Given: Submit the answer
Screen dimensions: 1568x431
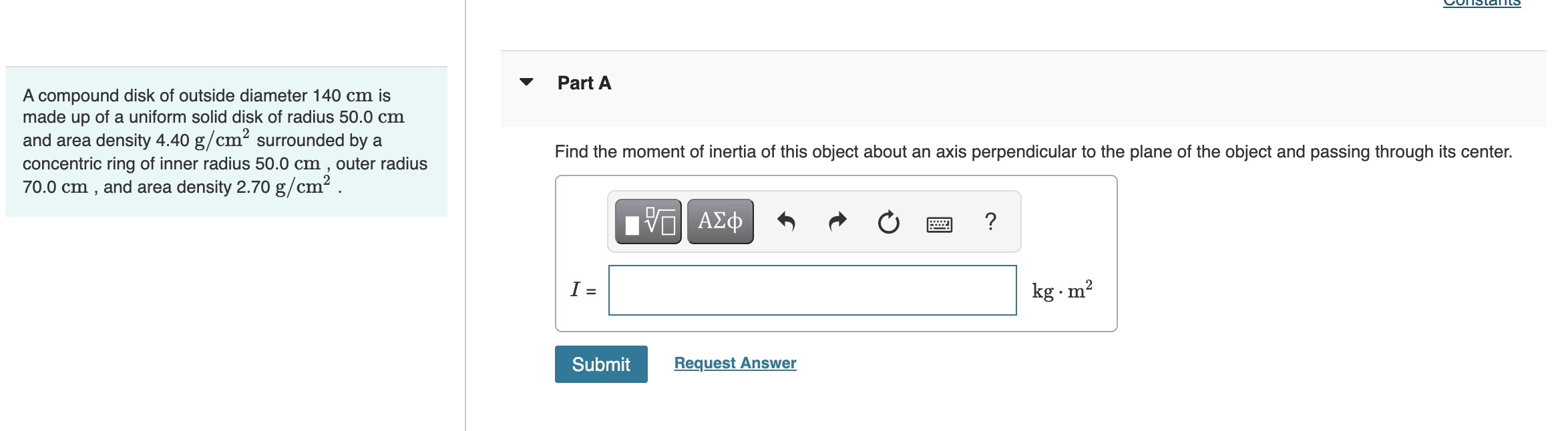Looking at the screenshot, I should (x=601, y=364).
